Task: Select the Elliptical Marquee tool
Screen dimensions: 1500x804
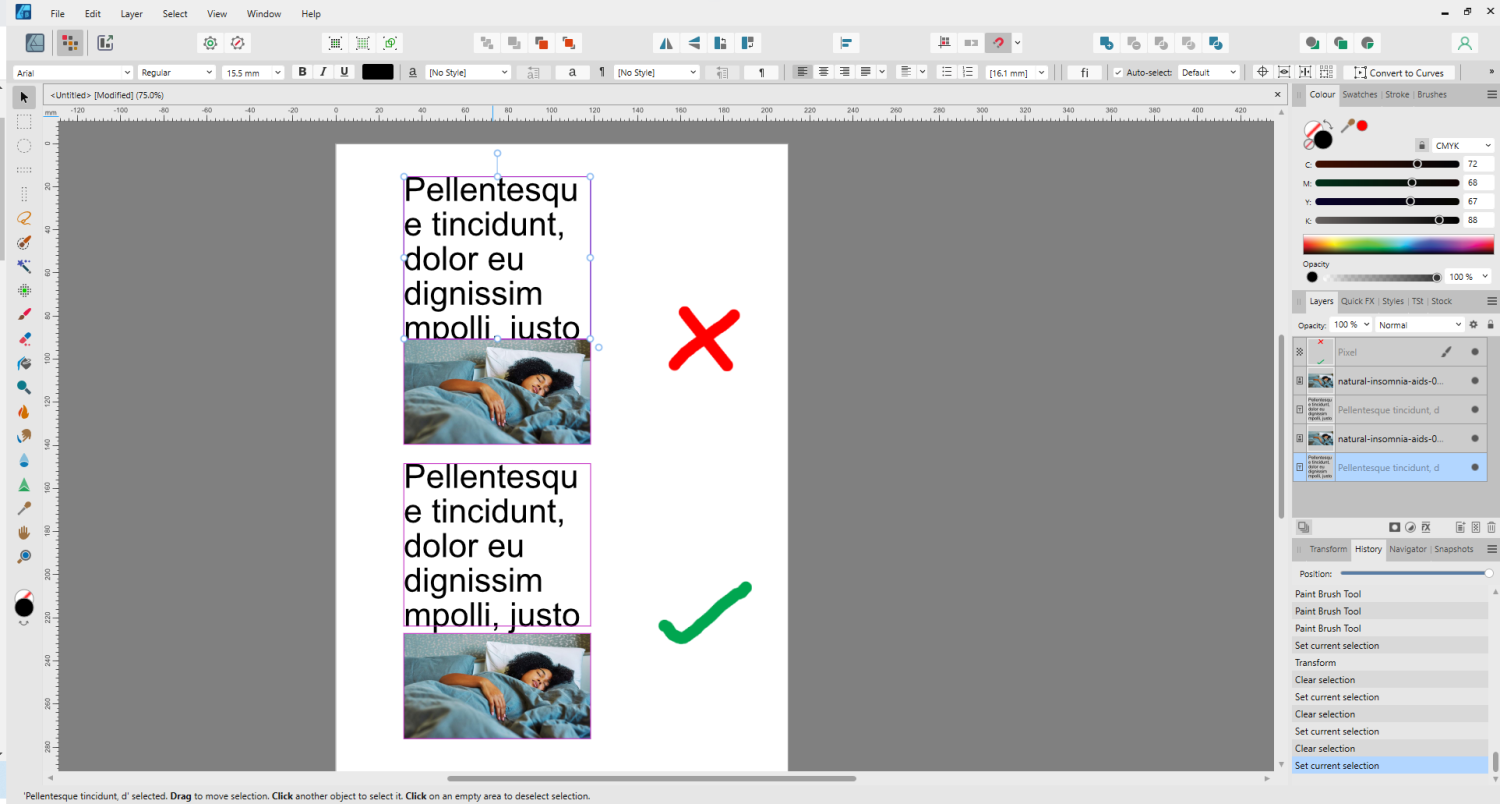Action: click(x=24, y=145)
